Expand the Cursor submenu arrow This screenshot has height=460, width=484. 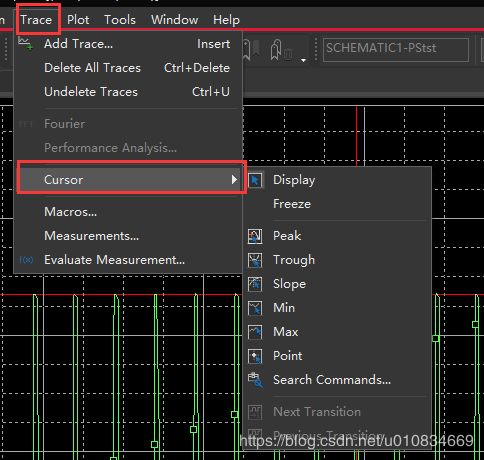[x=234, y=180]
